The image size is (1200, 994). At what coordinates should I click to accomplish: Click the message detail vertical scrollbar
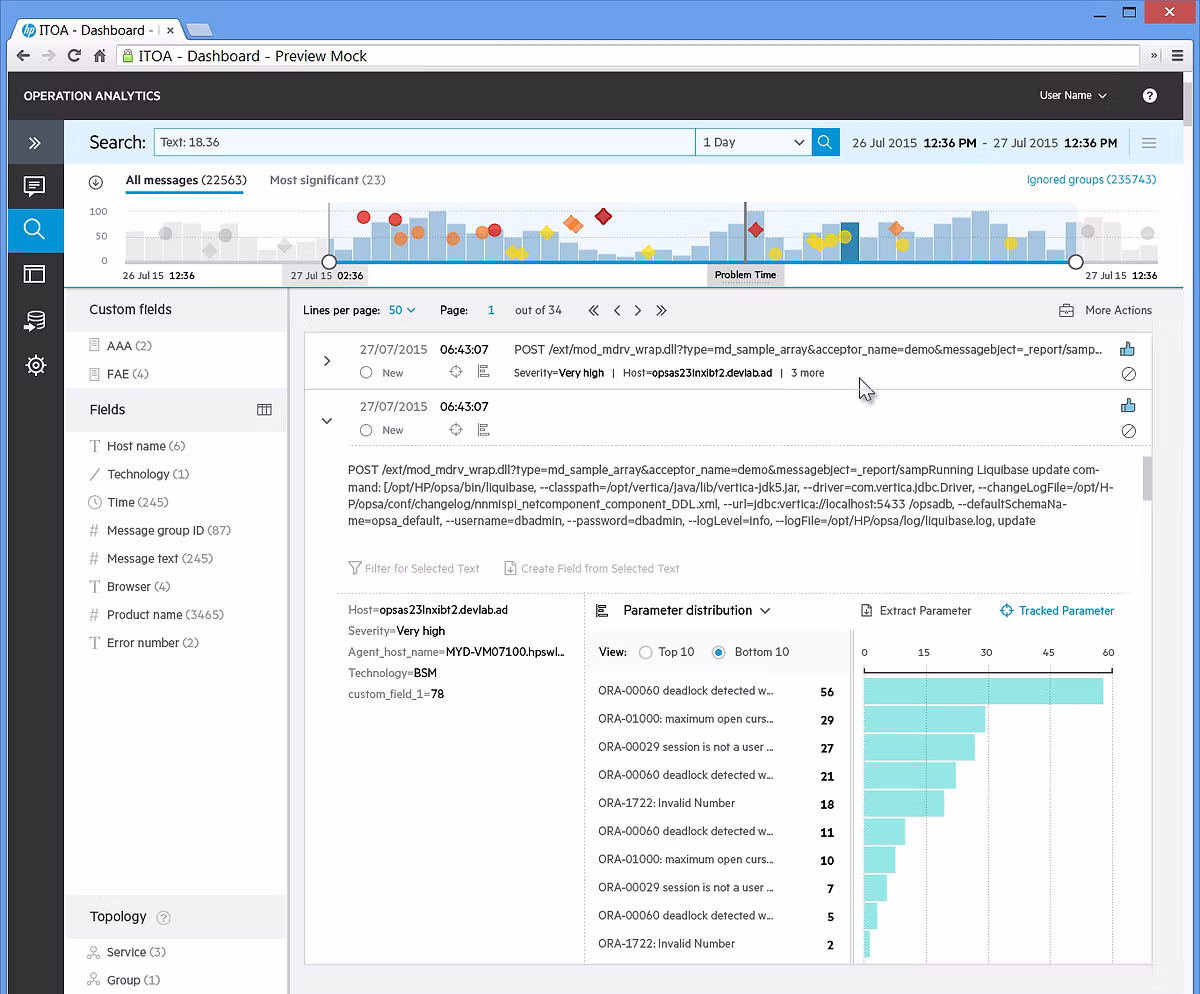point(1148,478)
